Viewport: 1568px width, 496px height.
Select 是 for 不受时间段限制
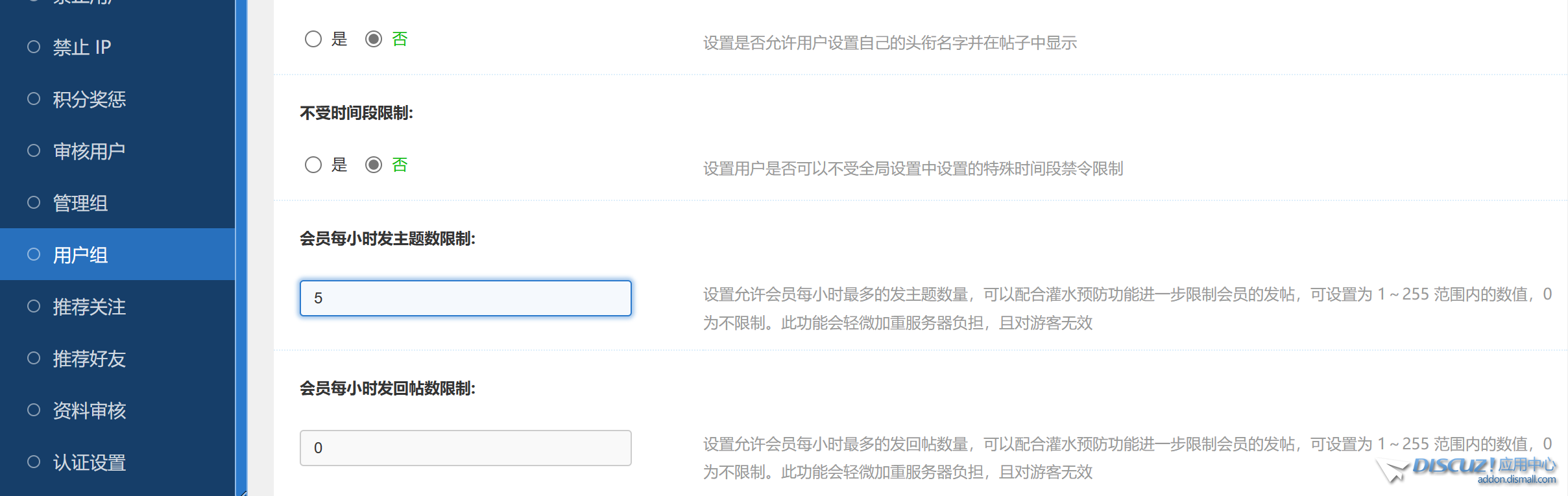pos(313,165)
